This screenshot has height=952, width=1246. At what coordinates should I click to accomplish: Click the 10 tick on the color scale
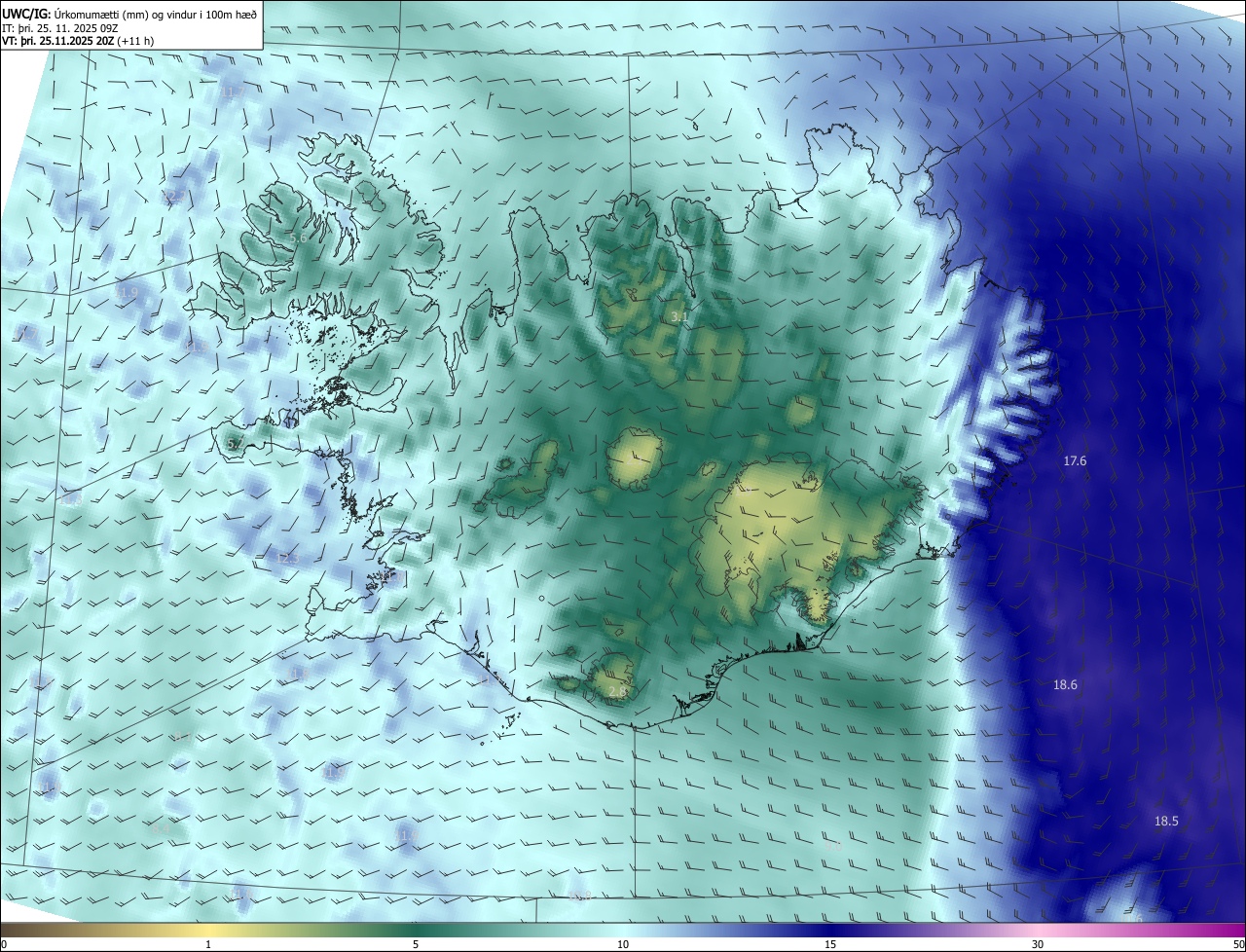point(623,944)
